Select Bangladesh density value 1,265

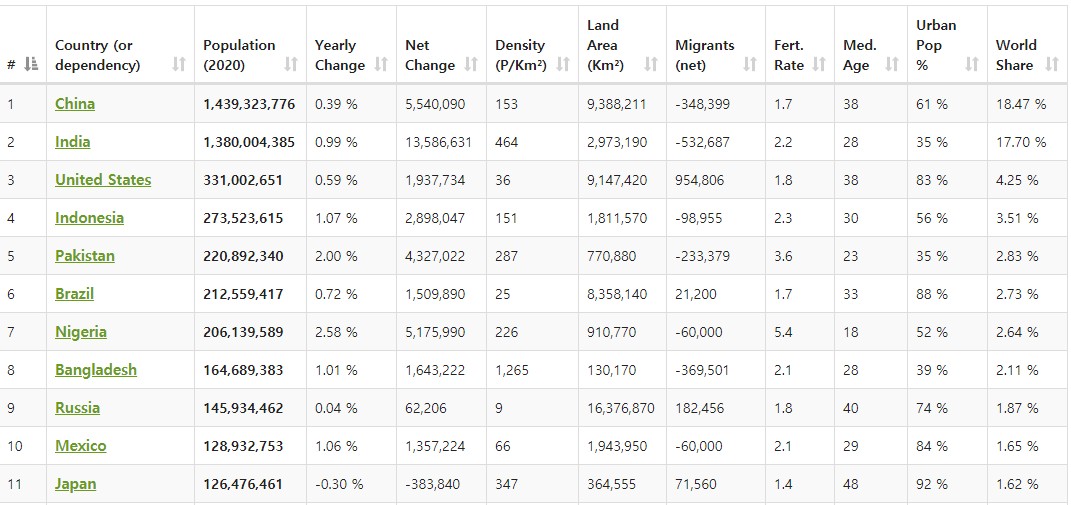point(510,370)
